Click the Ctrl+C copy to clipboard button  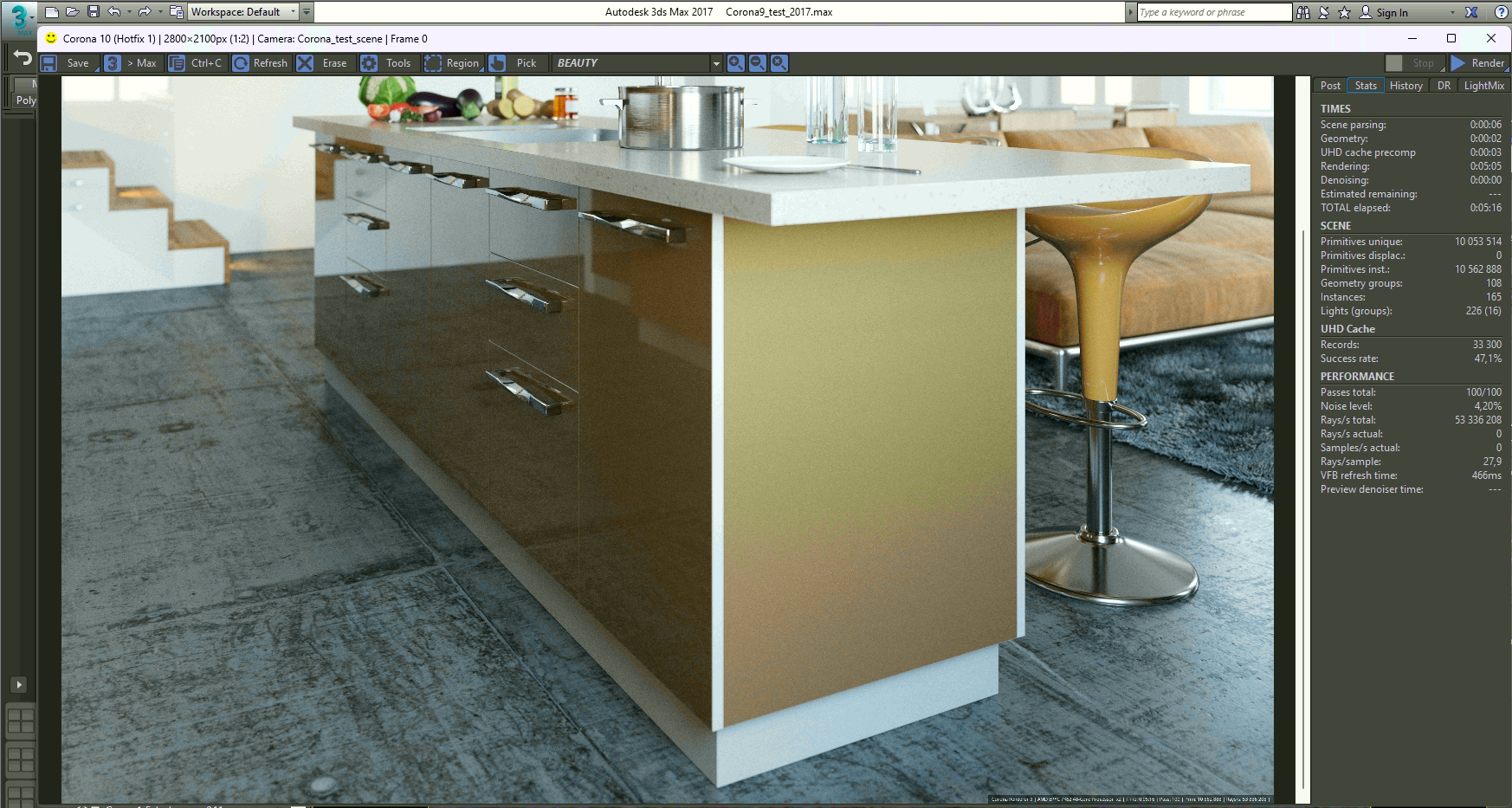[197, 63]
